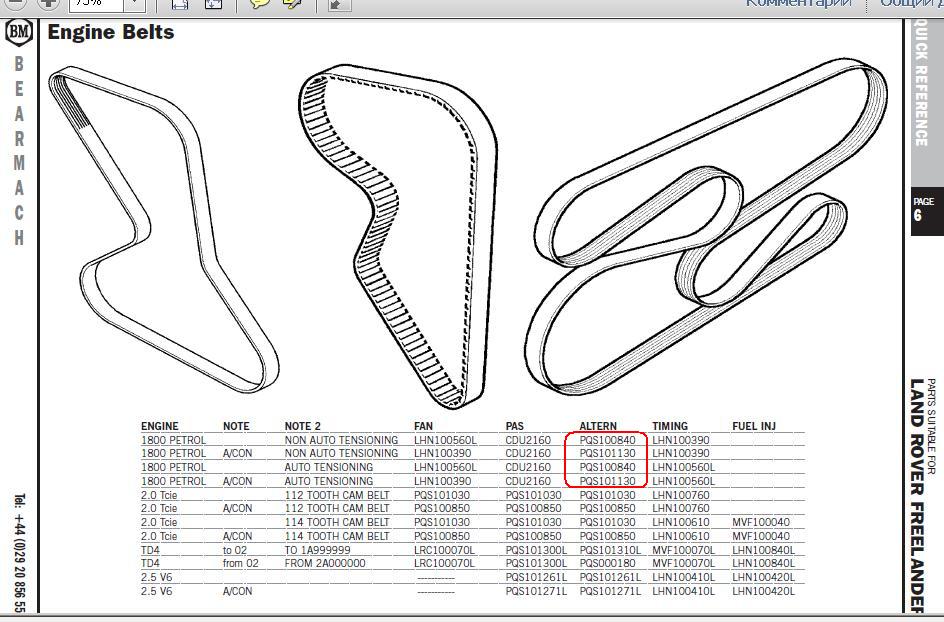Click the QUICK REFERENCE side label
Image resolution: width=944 pixels, height=622 pixels.
(921, 84)
